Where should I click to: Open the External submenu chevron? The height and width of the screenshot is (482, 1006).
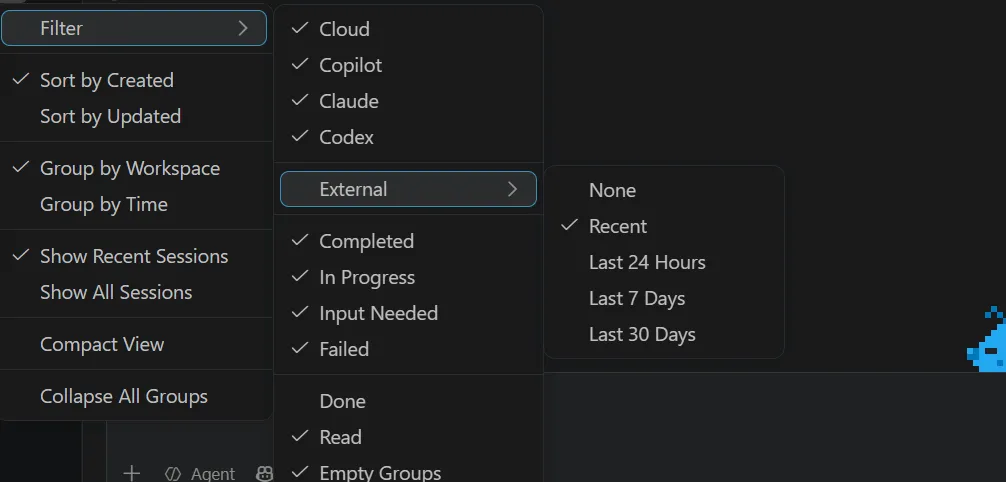pyautogui.click(x=512, y=189)
